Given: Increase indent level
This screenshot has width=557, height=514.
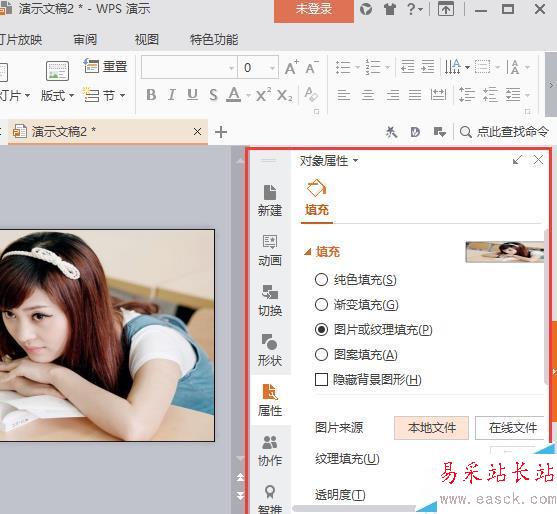Looking at the screenshot, I should pos(427,66).
